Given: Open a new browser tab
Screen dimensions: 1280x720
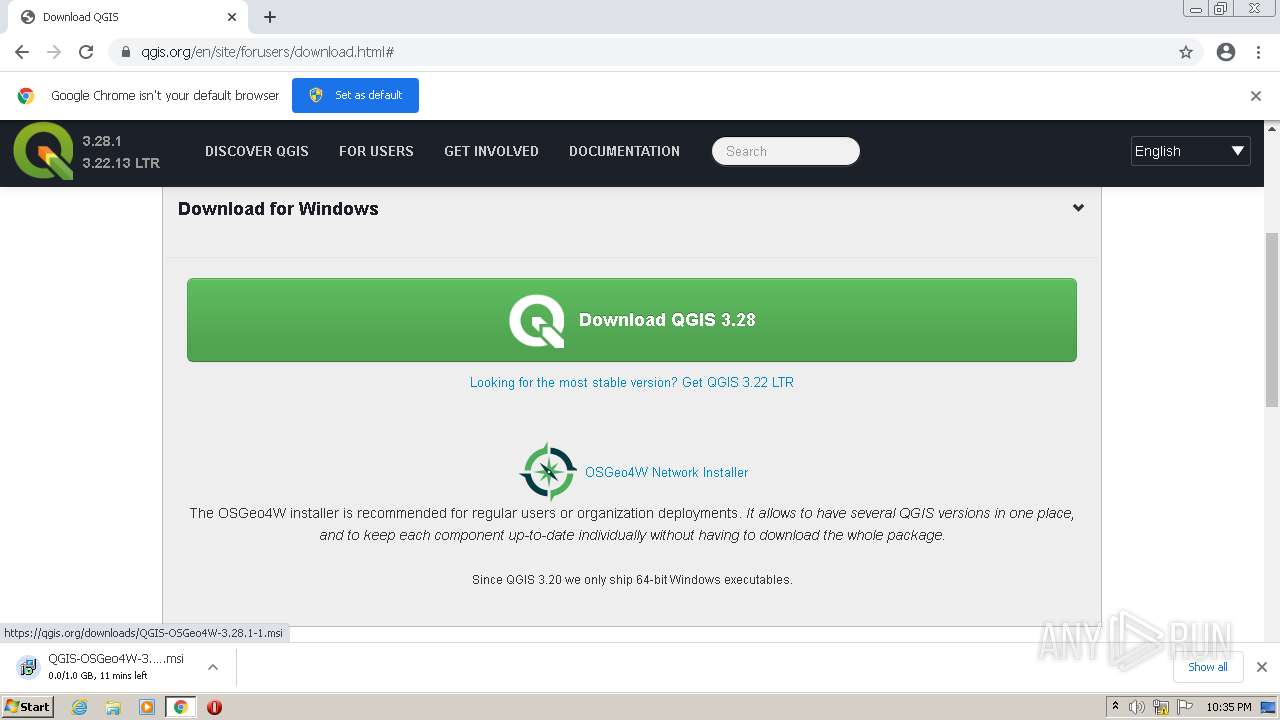Looking at the screenshot, I should 270,17.
